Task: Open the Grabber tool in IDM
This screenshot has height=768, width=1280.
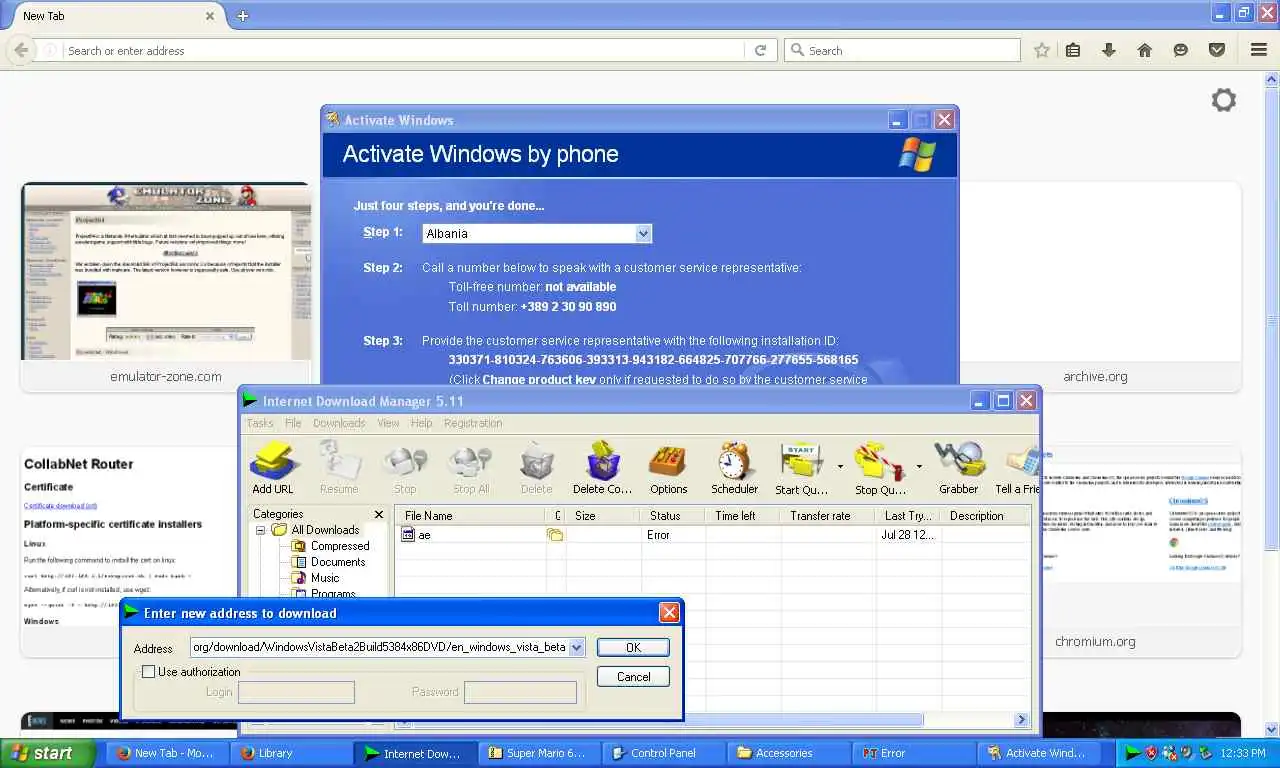Action: point(959,468)
